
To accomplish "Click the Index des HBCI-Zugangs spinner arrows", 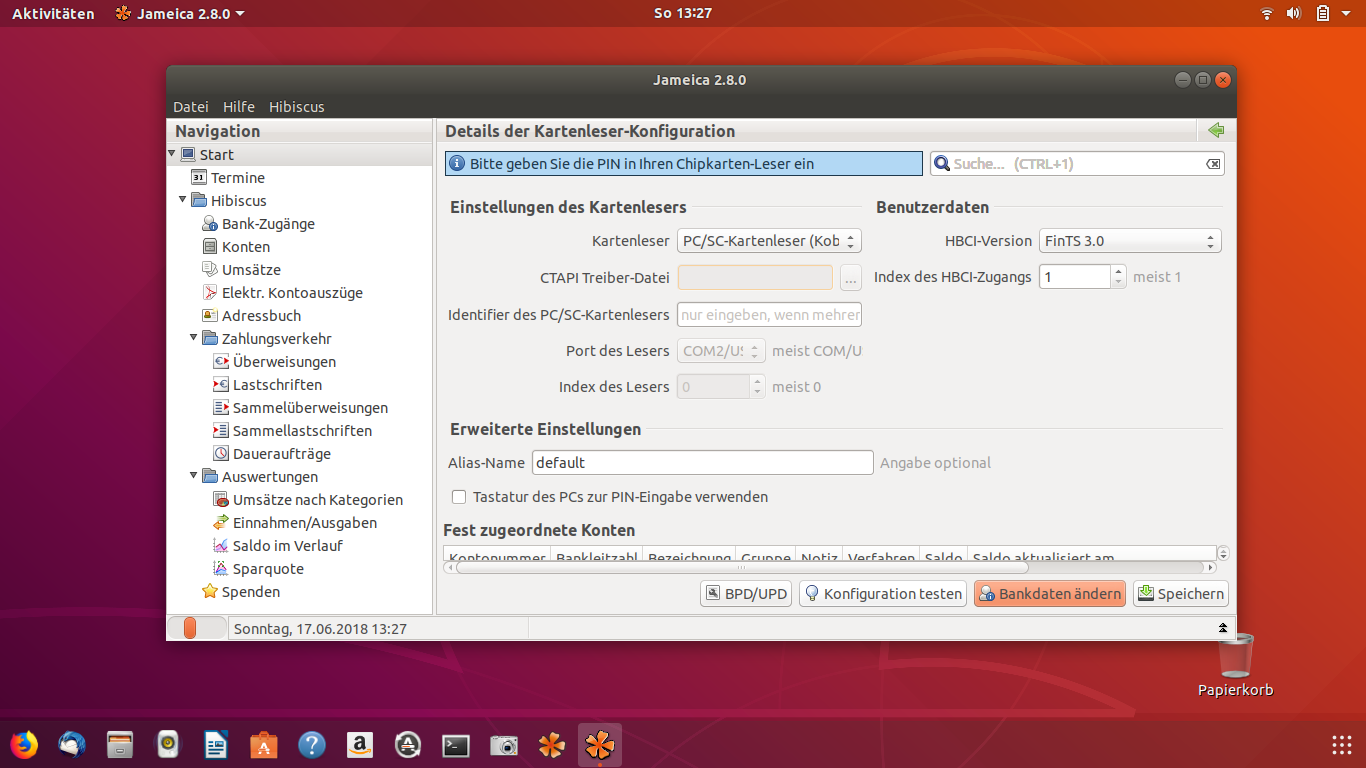I will [1119, 277].
